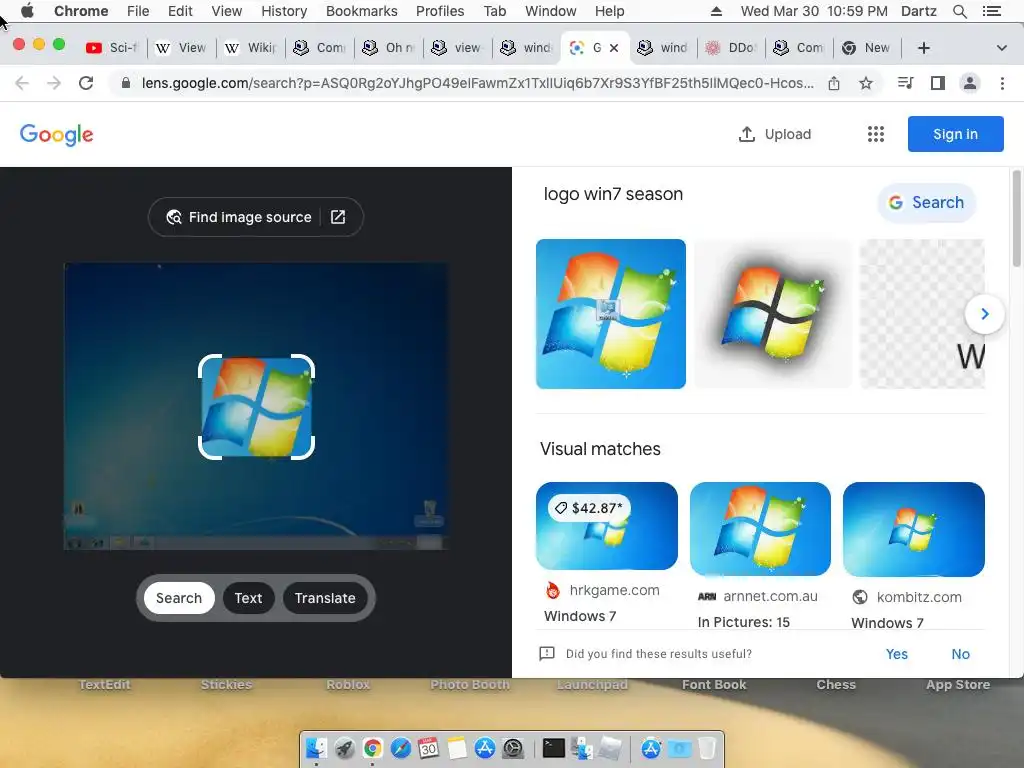Go forward to the next page
Viewport: 1024px width, 768px height.
[x=54, y=83]
